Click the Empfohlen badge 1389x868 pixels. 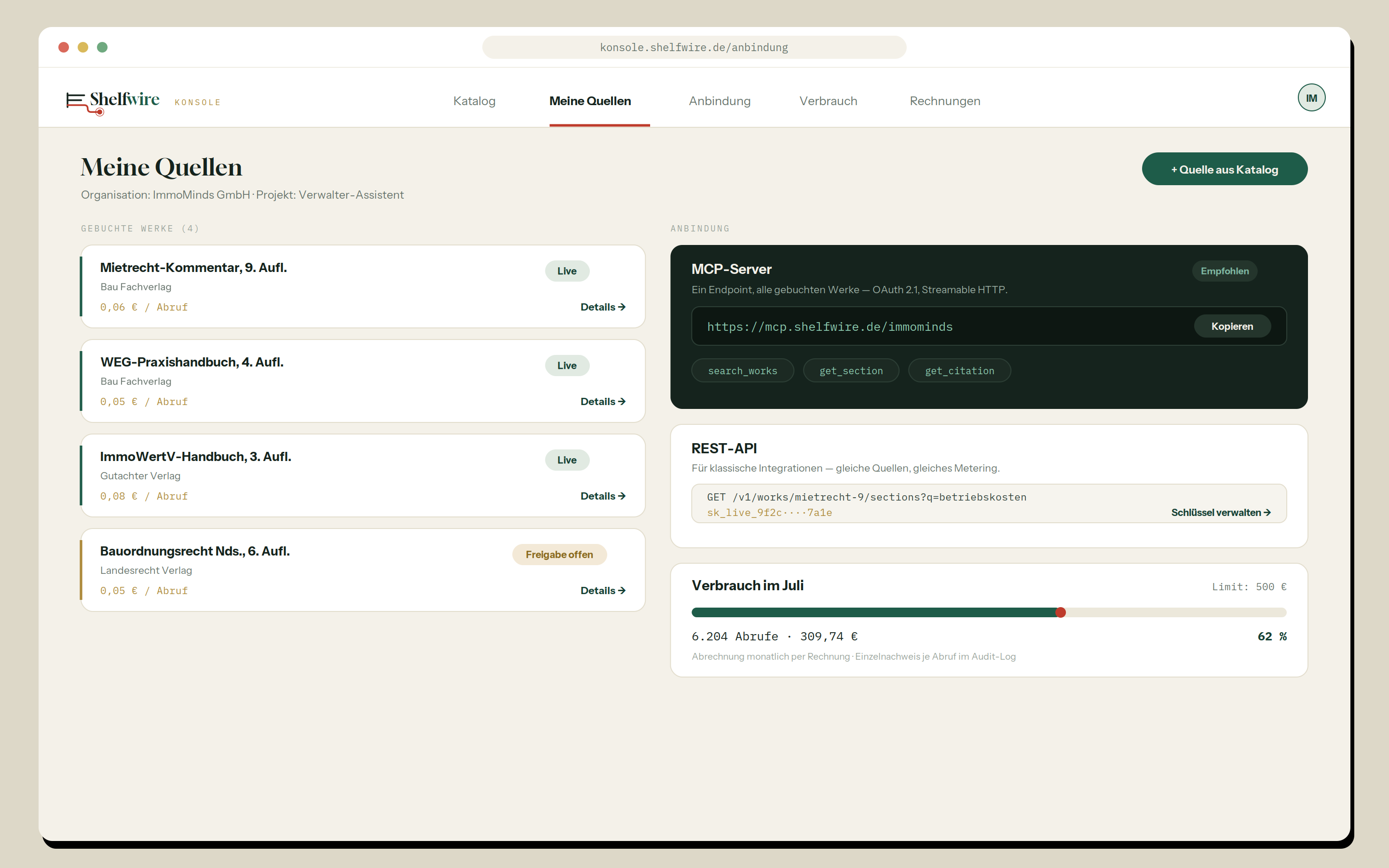[1224, 271]
